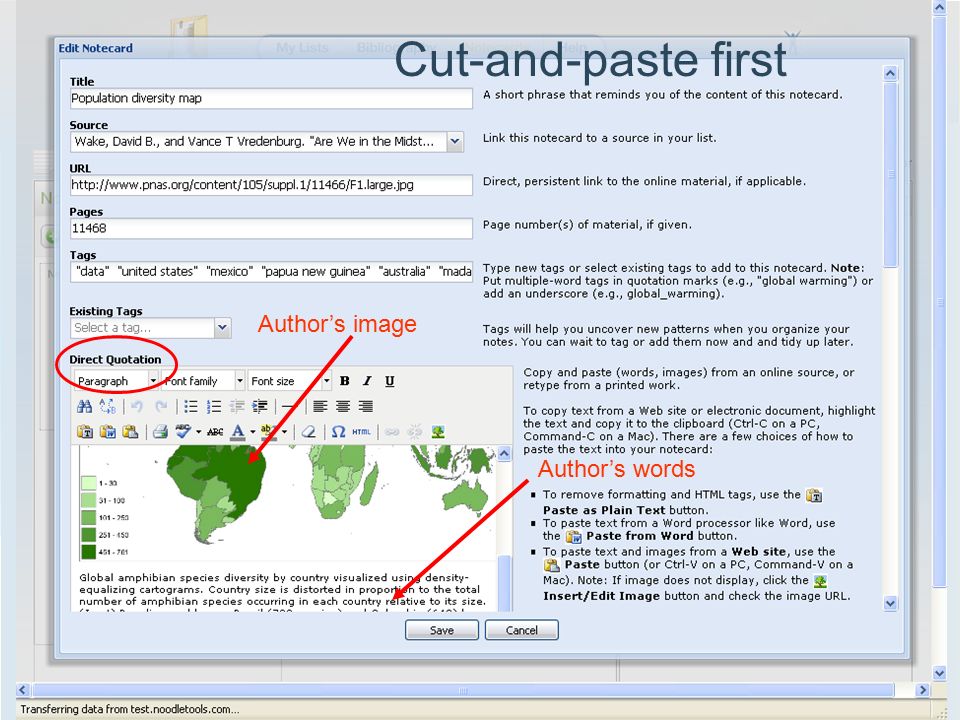Click in the Tags input field
Image resolution: width=960 pixels, height=720 pixels.
click(x=271, y=272)
